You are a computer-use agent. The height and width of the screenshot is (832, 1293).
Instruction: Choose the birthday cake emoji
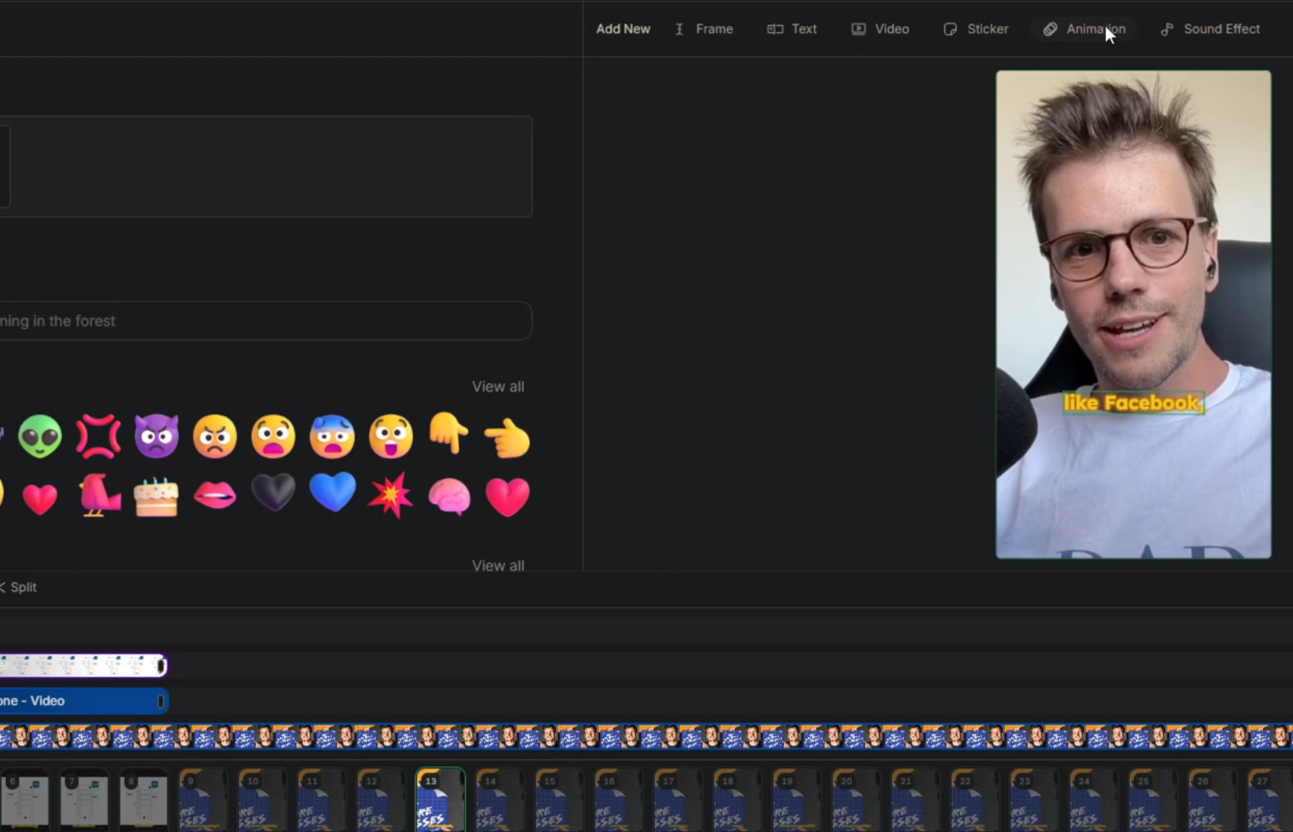[x=156, y=496]
